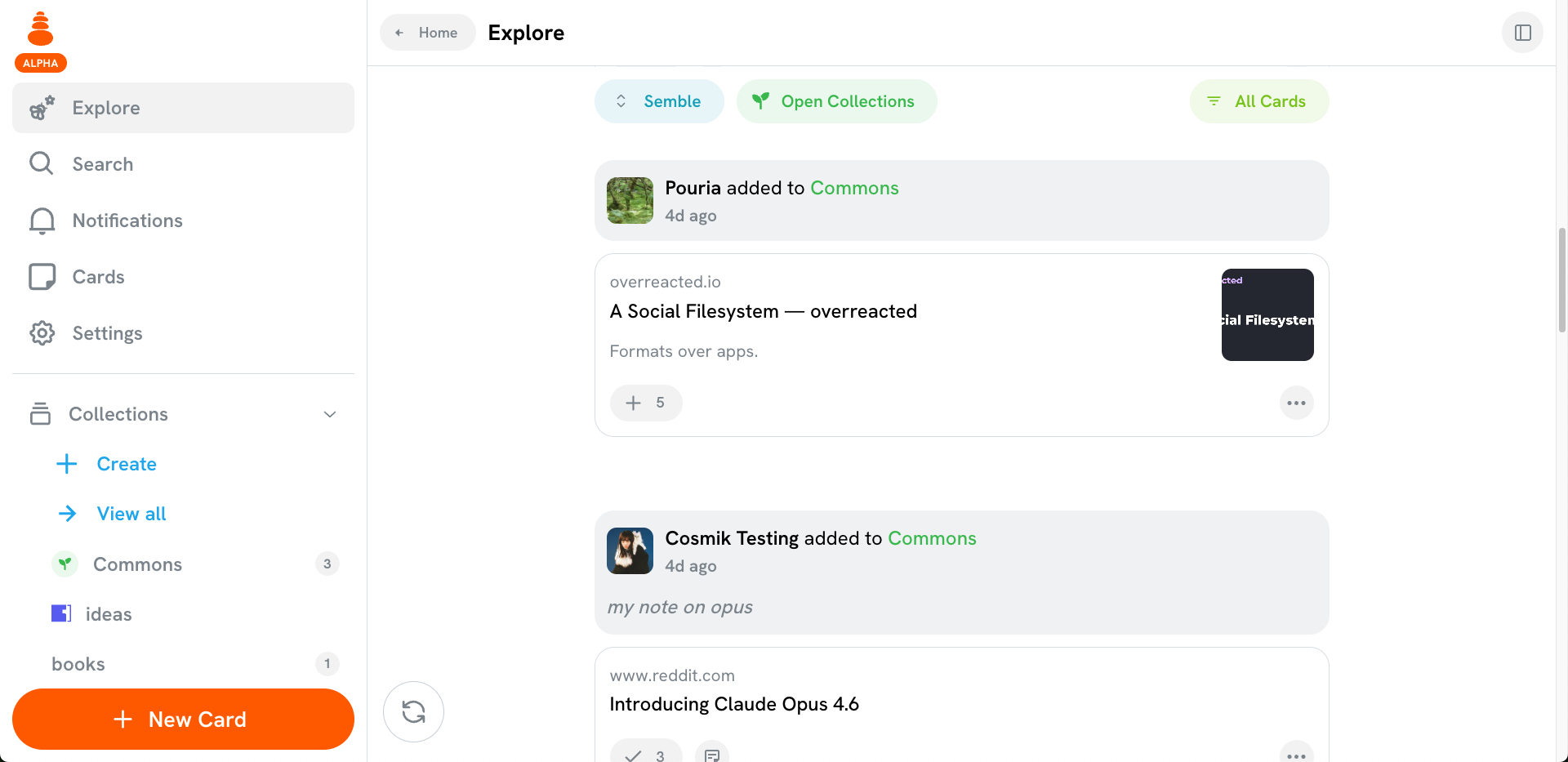Image resolution: width=1568 pixels, height=762 pixels.
Task: Click View all collections link
Action: pos(131,514)
